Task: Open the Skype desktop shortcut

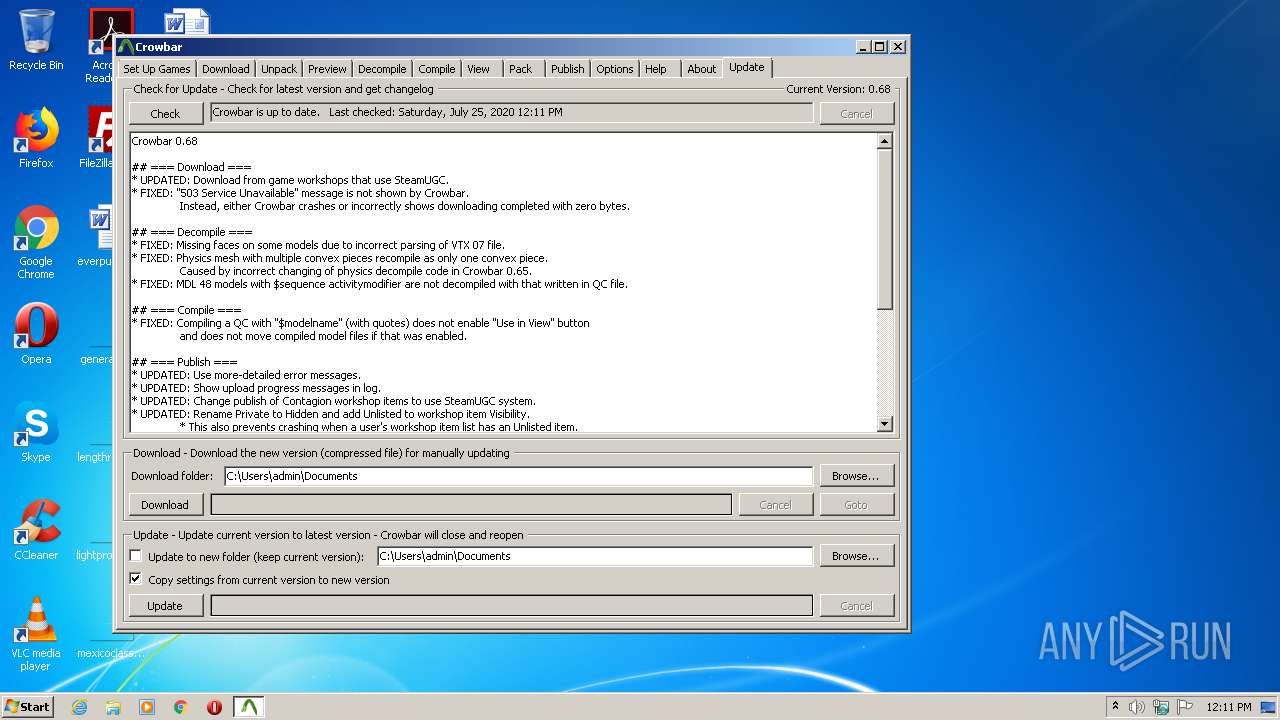Action: coord(36,432)
